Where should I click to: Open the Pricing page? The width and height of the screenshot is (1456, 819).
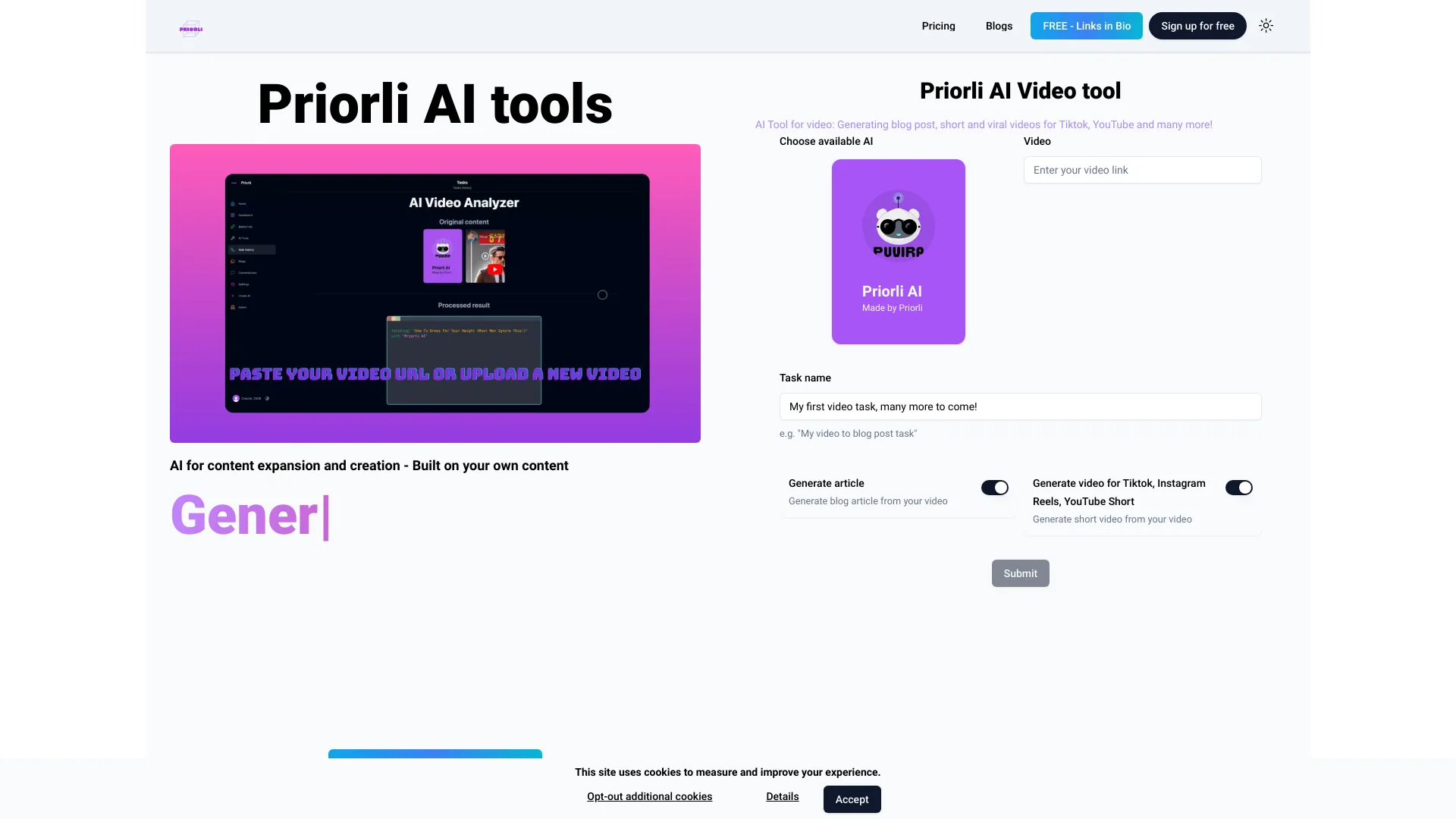coord(938,25)
